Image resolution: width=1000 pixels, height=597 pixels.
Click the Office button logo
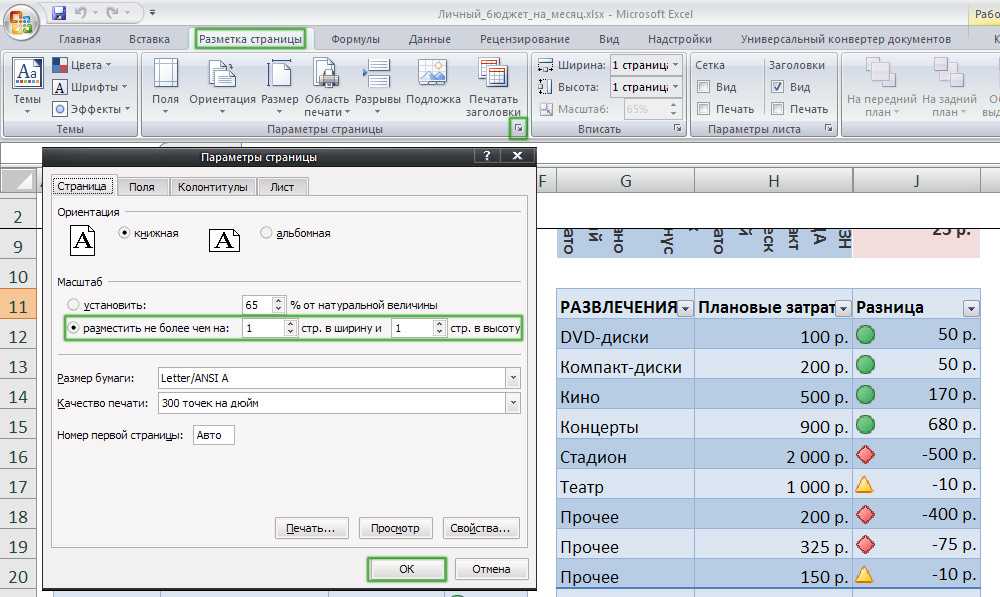pyautogui.click(x=21, y=22)
